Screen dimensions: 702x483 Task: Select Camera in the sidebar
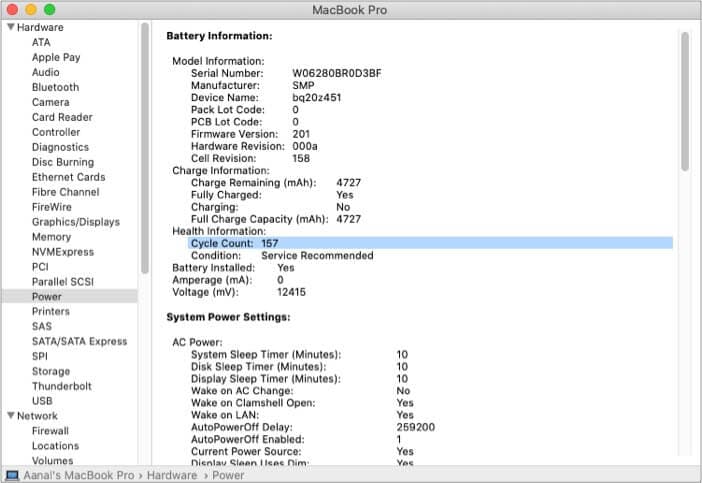(51, 102)
